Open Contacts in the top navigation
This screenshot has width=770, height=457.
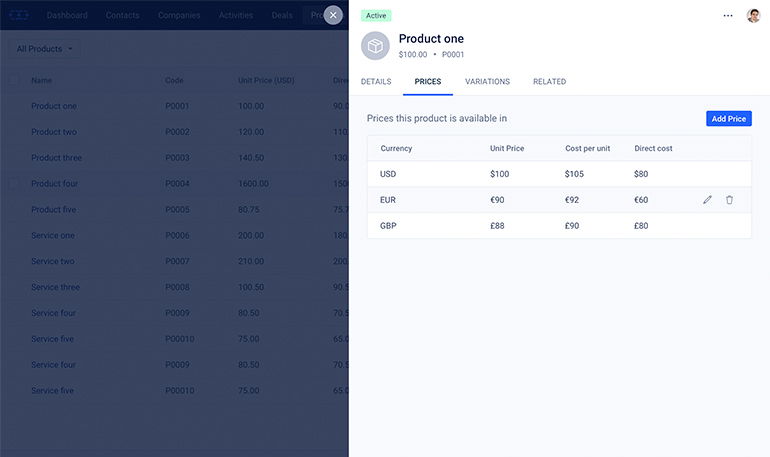point(122,15)
